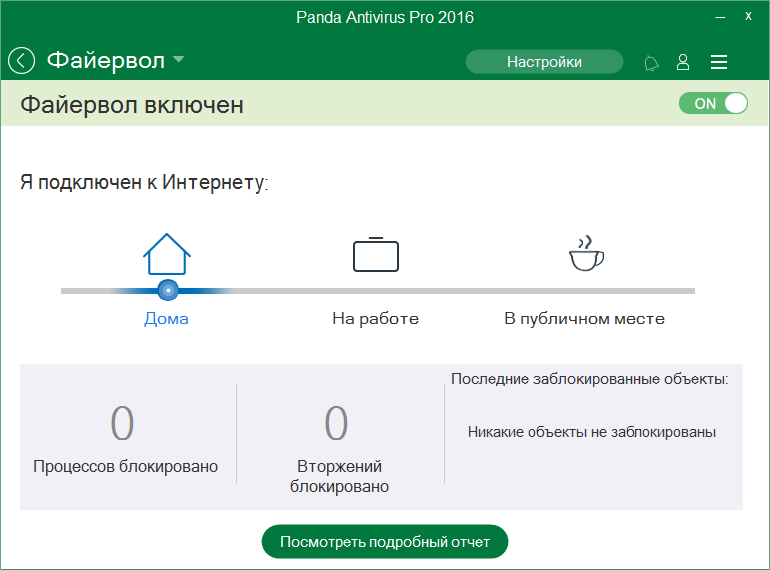Click the Файервол page title
770x570 pixels.
(x=106, y=60)
